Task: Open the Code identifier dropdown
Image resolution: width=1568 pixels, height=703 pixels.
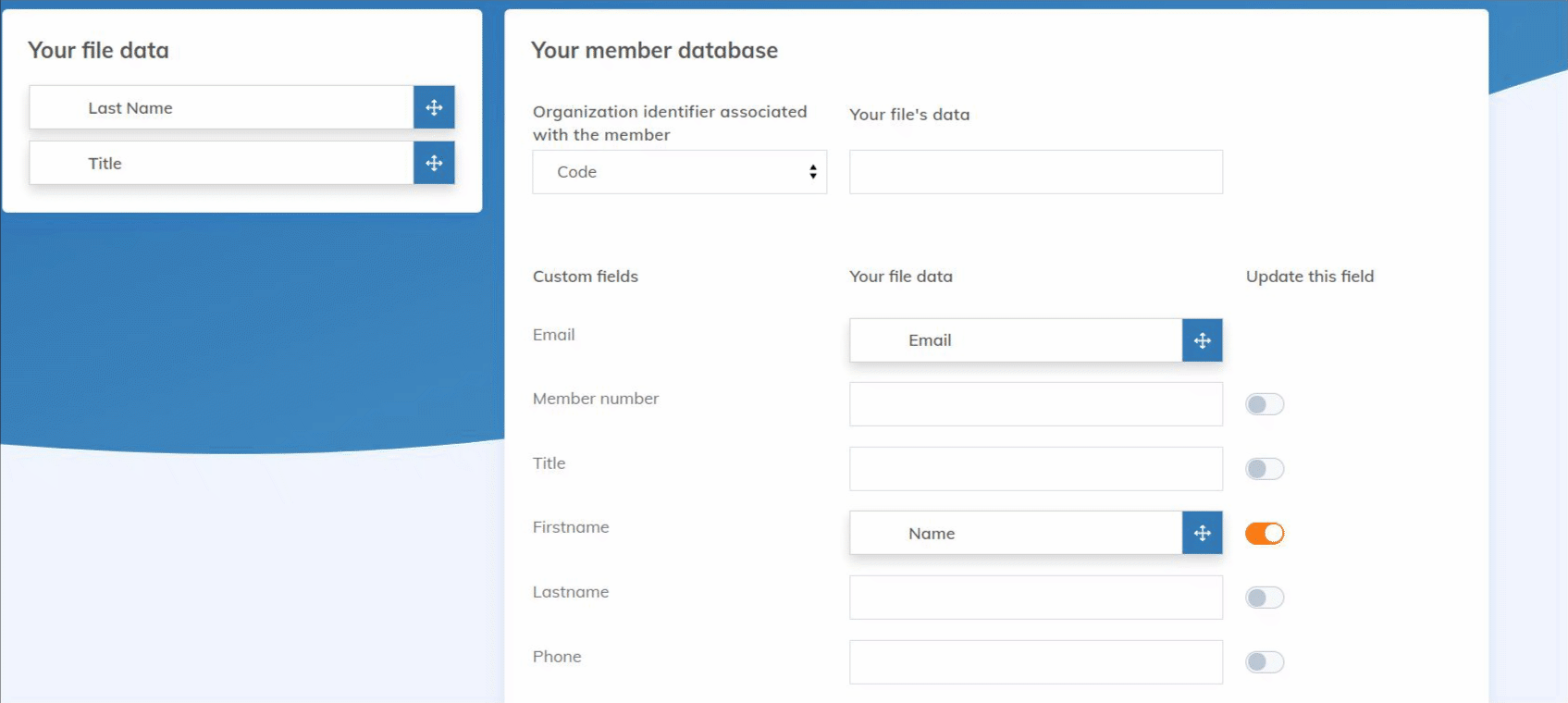Action: [679, 172]
